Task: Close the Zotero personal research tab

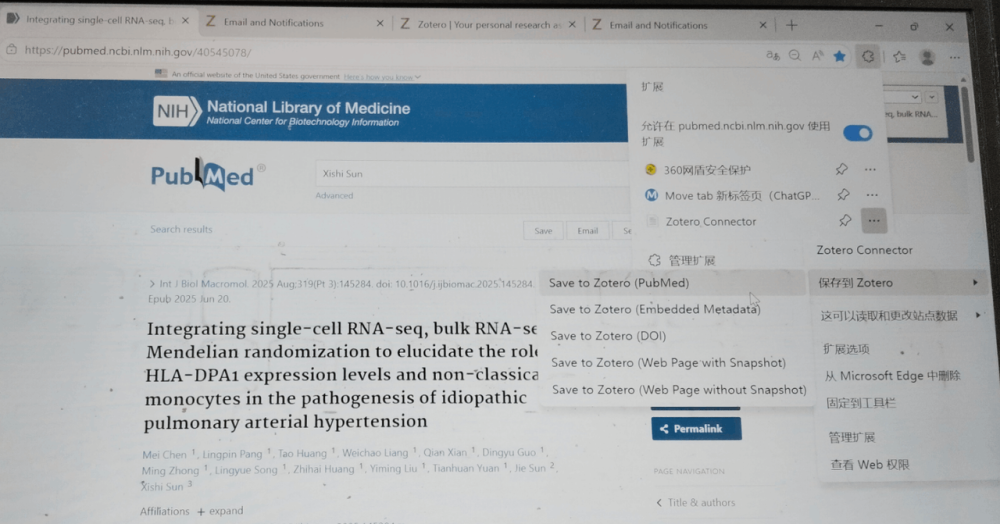Action: [x=572, y=24]
